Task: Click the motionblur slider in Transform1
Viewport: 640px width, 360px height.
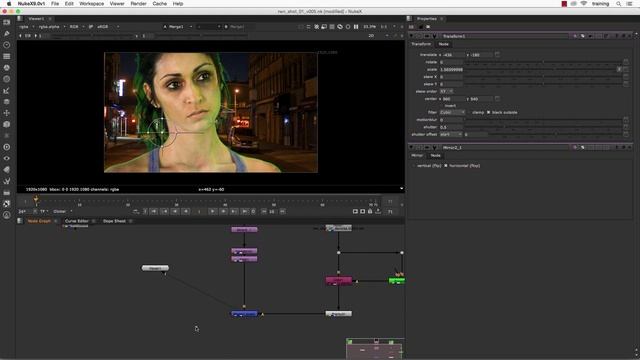Action: point(543,120)
